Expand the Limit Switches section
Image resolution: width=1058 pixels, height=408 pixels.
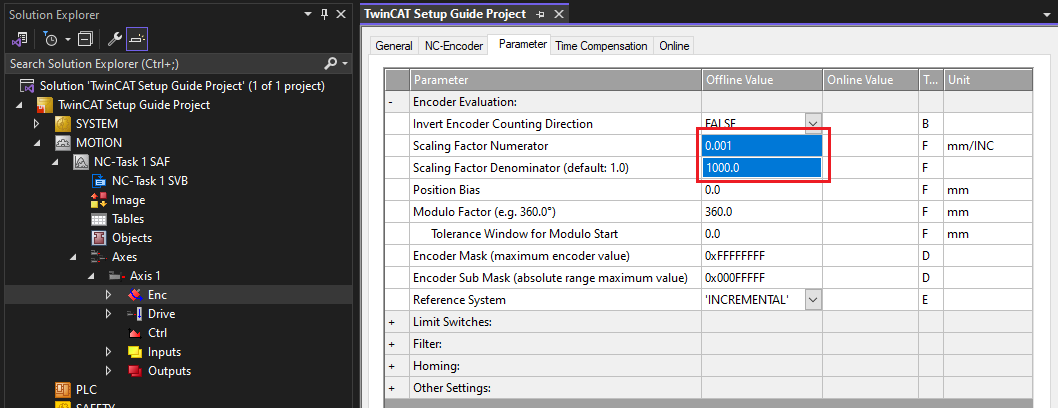click(391, 322)
